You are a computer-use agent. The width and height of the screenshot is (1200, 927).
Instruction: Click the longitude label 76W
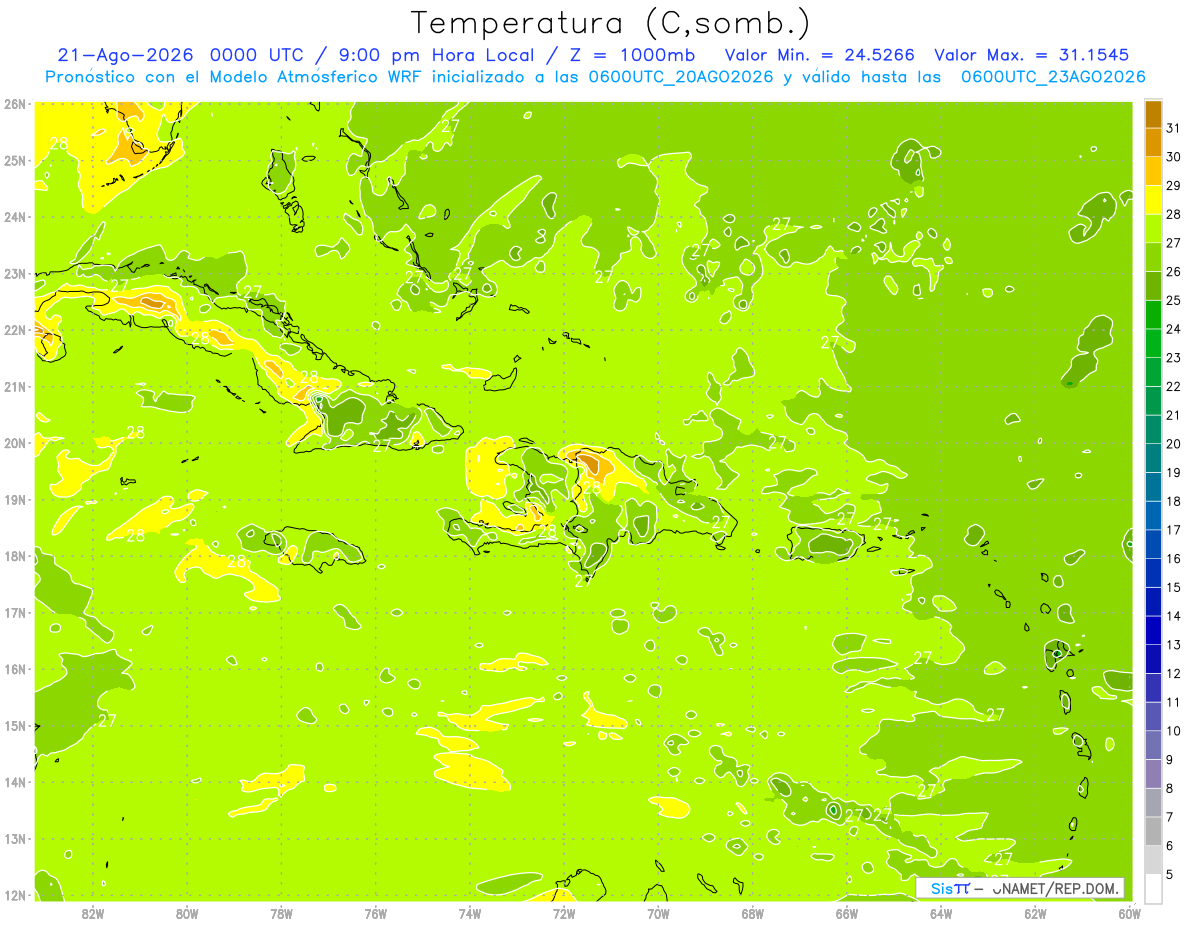(376, 914)
